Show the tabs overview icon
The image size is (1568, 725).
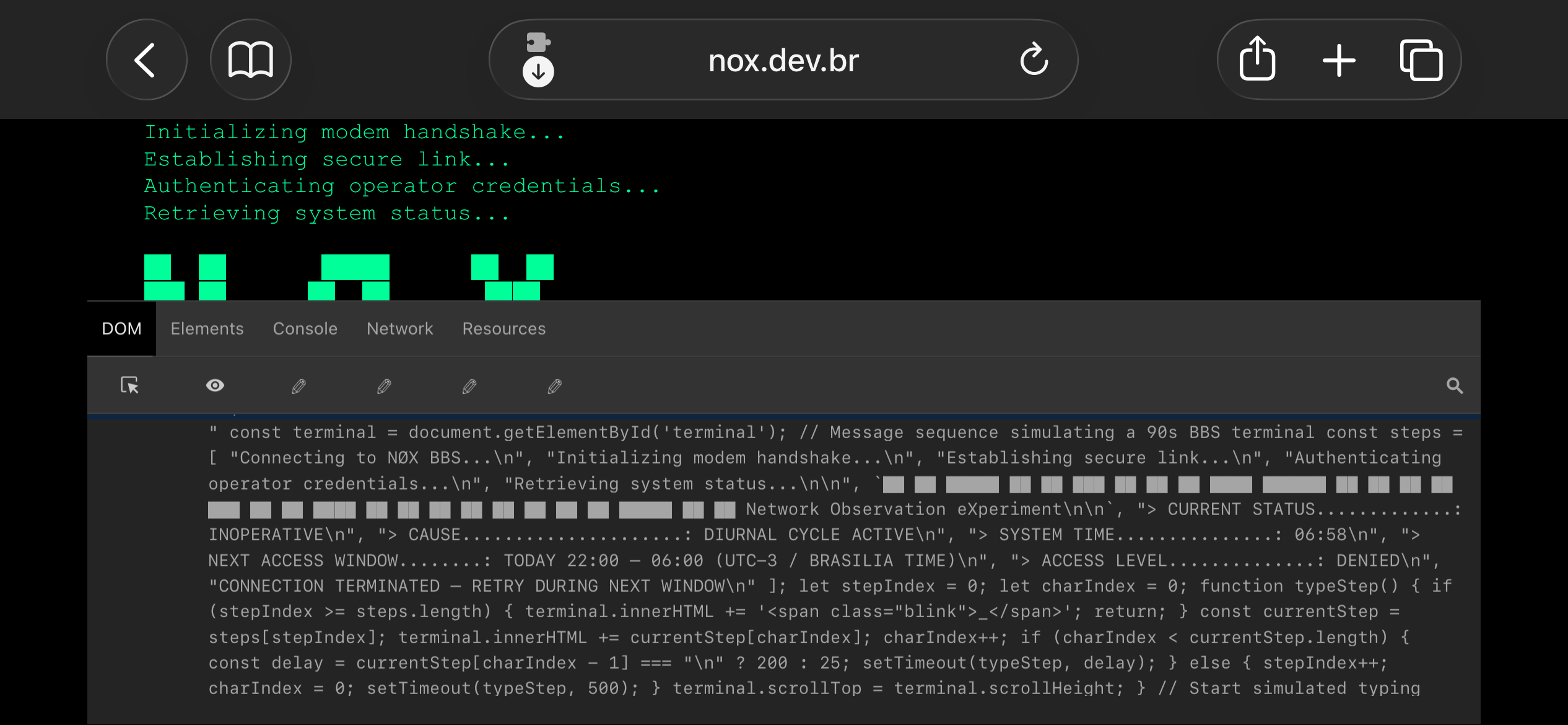(x=1421, y=60)
